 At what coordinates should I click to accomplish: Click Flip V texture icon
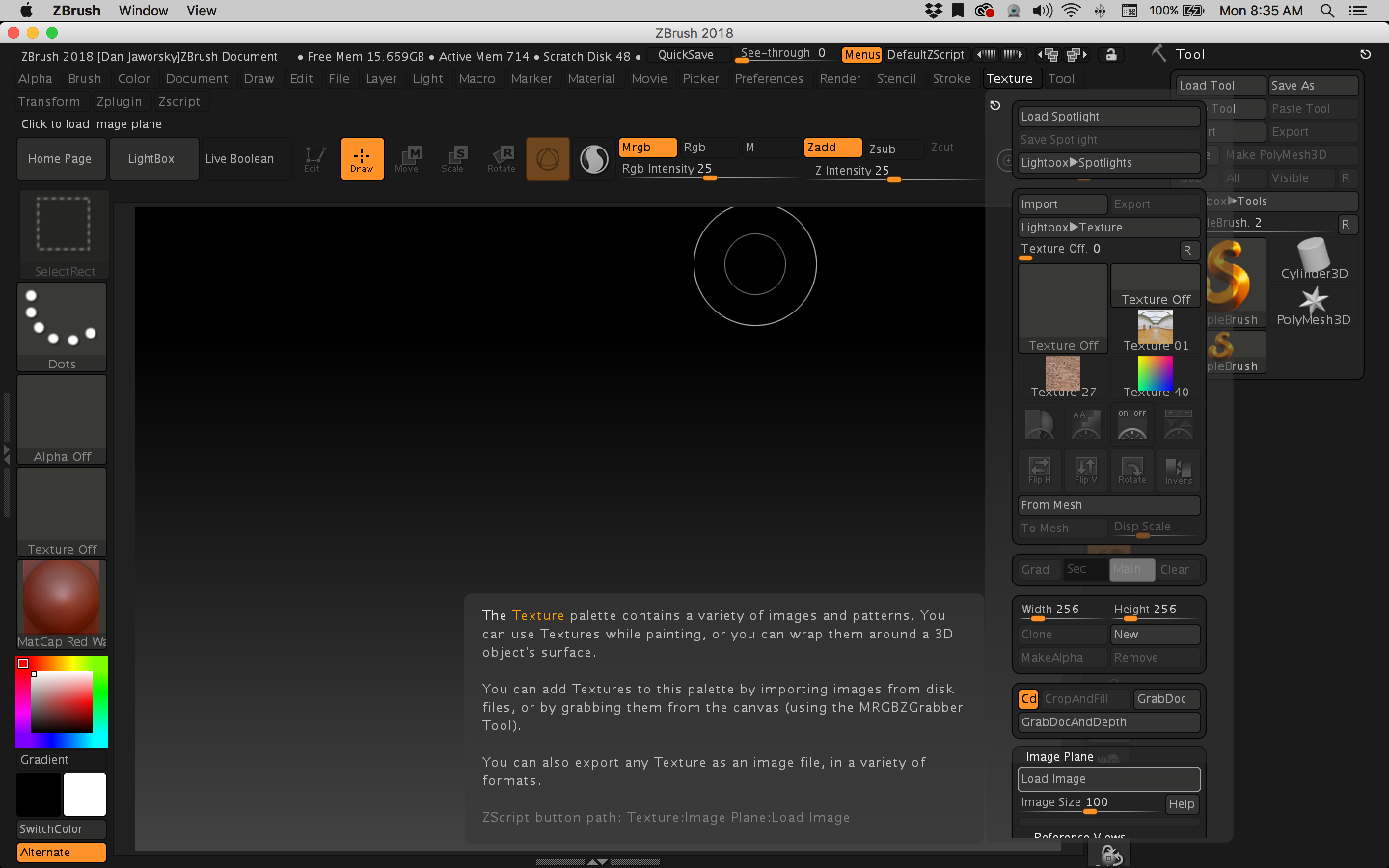point(1085,470)
